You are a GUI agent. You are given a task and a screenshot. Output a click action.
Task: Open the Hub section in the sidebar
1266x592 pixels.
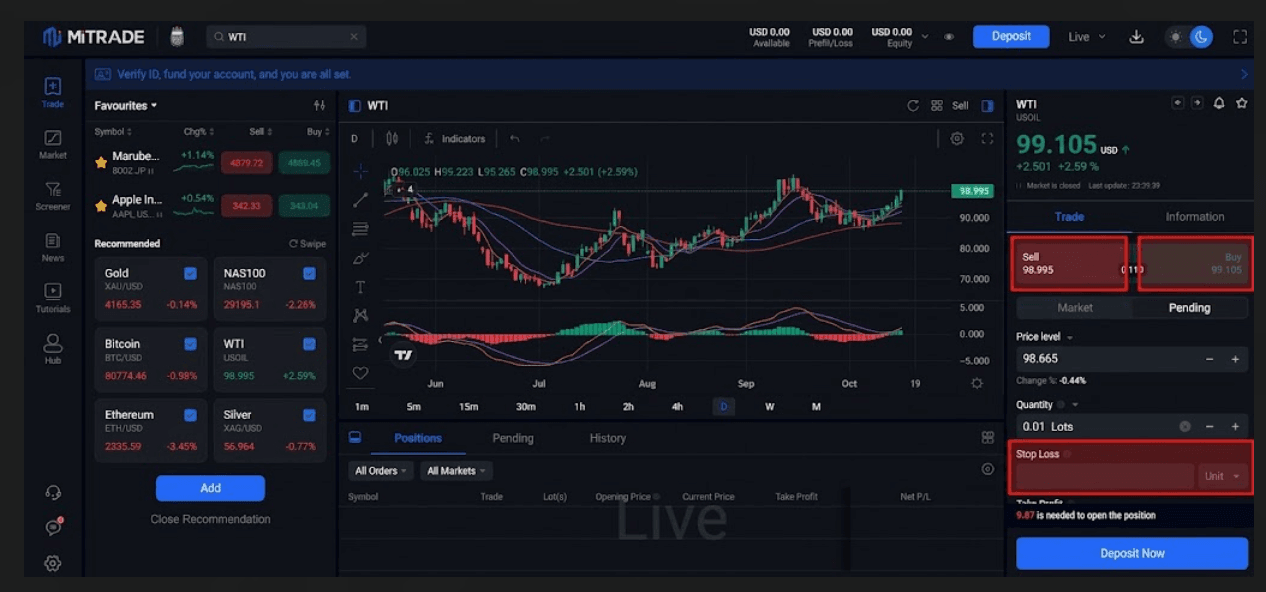(x=53, y=348)
